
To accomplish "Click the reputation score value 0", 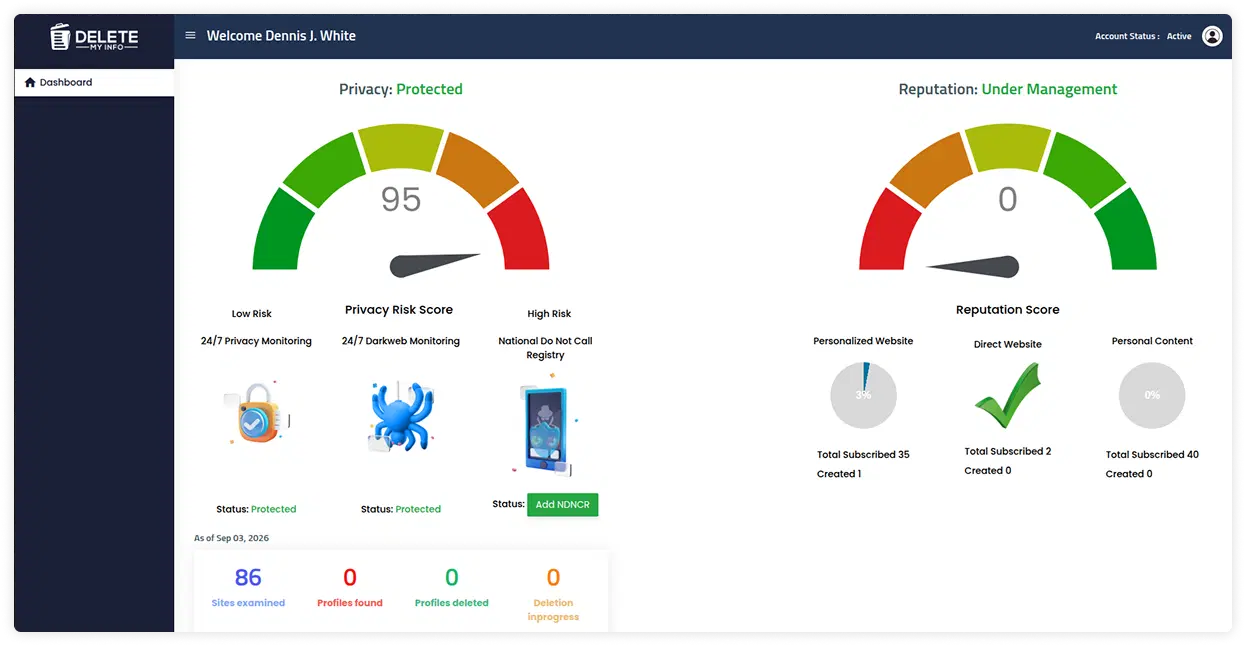I will click(x=1008, y=199).
